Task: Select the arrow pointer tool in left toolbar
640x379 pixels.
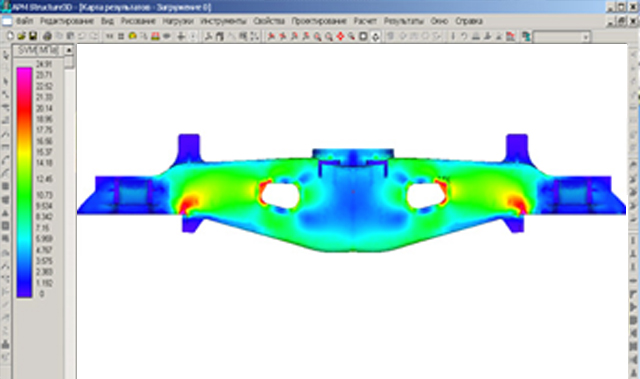Action: [6, 55]
